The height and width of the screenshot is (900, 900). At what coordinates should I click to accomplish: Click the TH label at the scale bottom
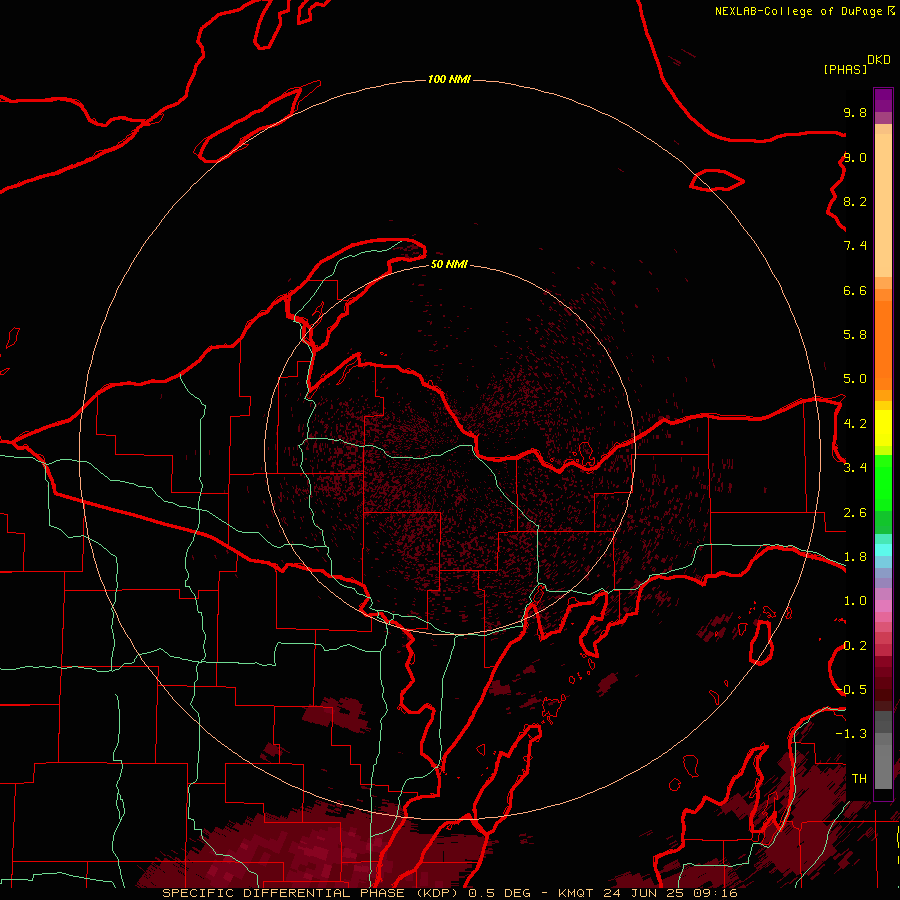[859, 779]
